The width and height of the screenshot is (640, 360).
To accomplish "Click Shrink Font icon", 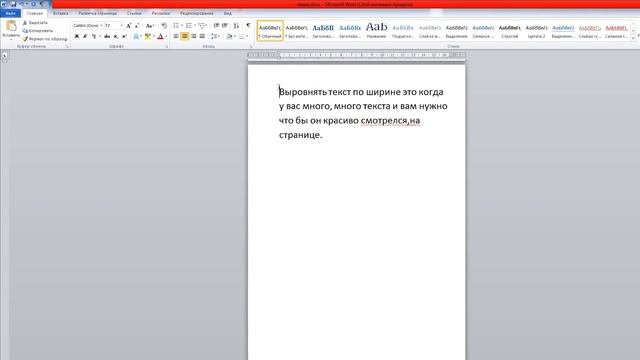I will click(x=137, y=26).
